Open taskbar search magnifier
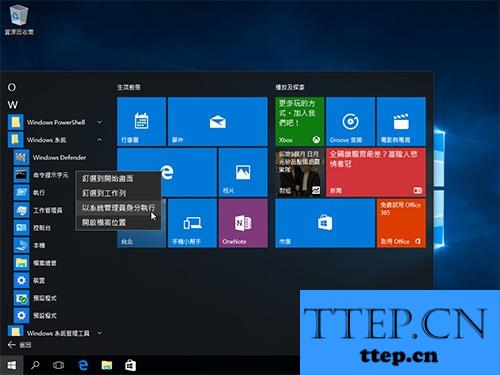500x375 pixels. pyautogui.click(x=35, y=366)
